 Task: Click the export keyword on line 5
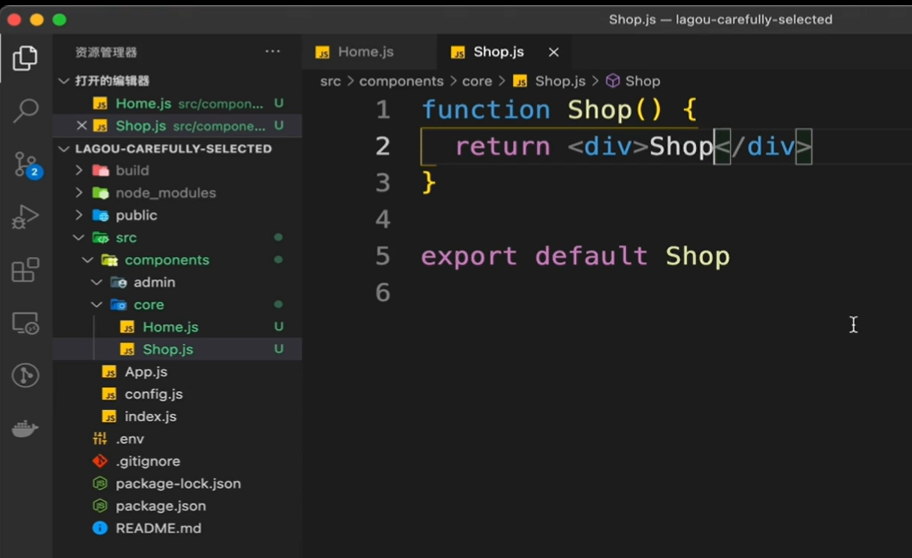tap(469, 257)
